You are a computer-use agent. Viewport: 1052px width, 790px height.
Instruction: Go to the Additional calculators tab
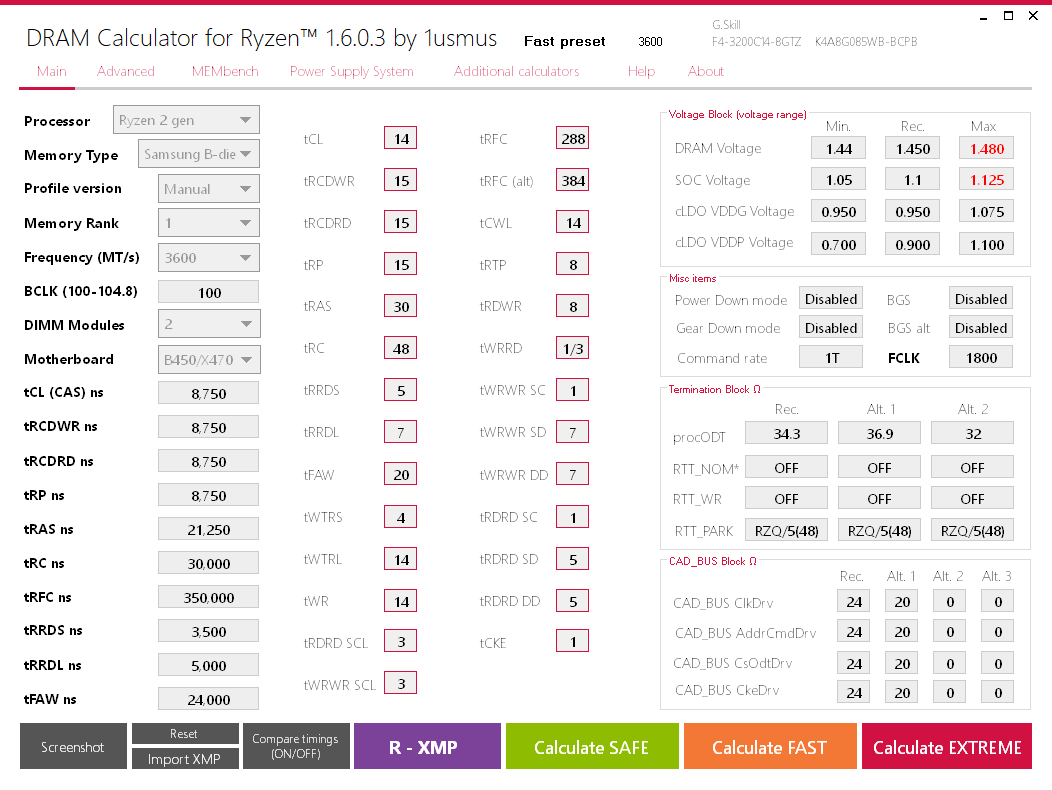[x=516, y=71]
